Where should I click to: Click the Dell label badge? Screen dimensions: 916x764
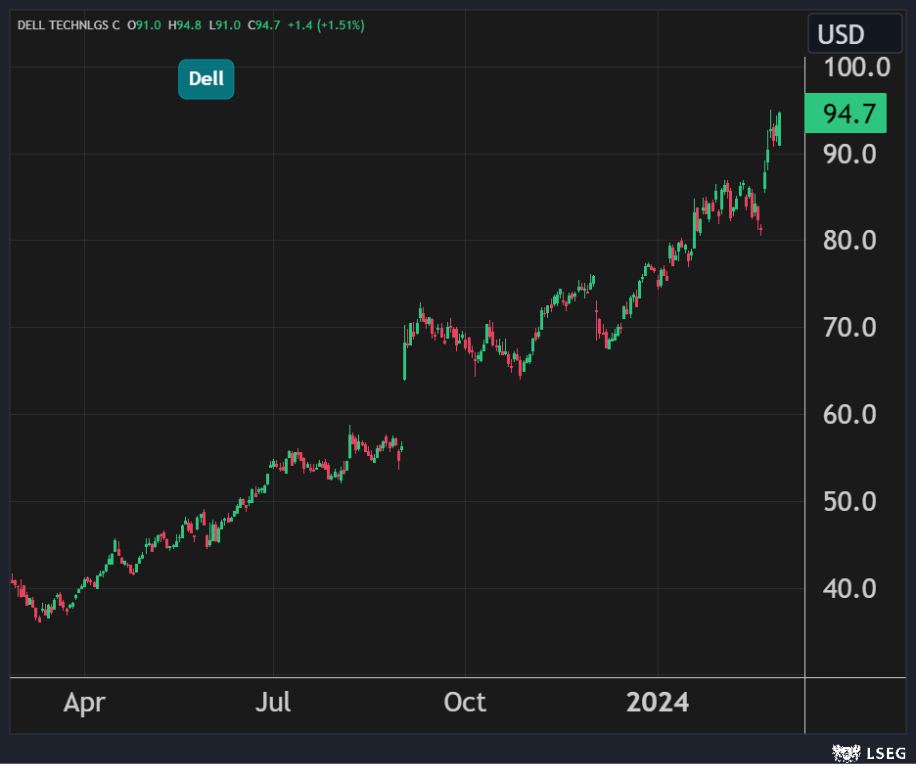(x=206, y=79)
